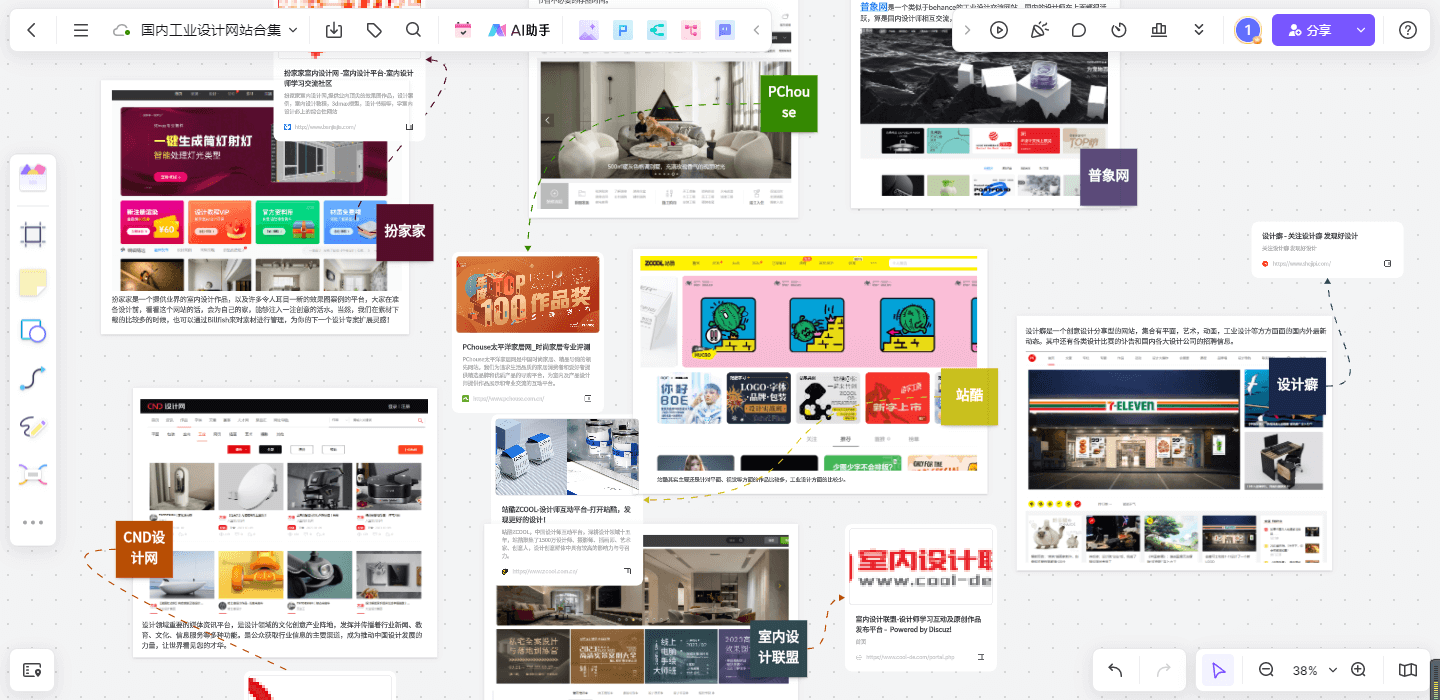Open the minimap icon
Image resolution: width=1440 pixels, height=700 pixels.
click(x=1408, y=670)
